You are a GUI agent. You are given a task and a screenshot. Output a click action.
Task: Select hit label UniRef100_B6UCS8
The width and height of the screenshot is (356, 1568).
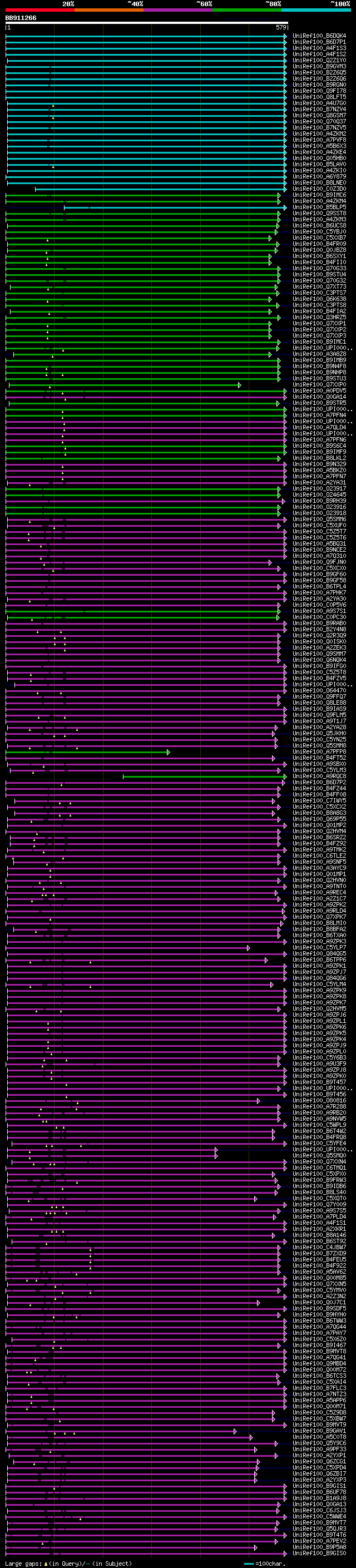pos(319,225)
